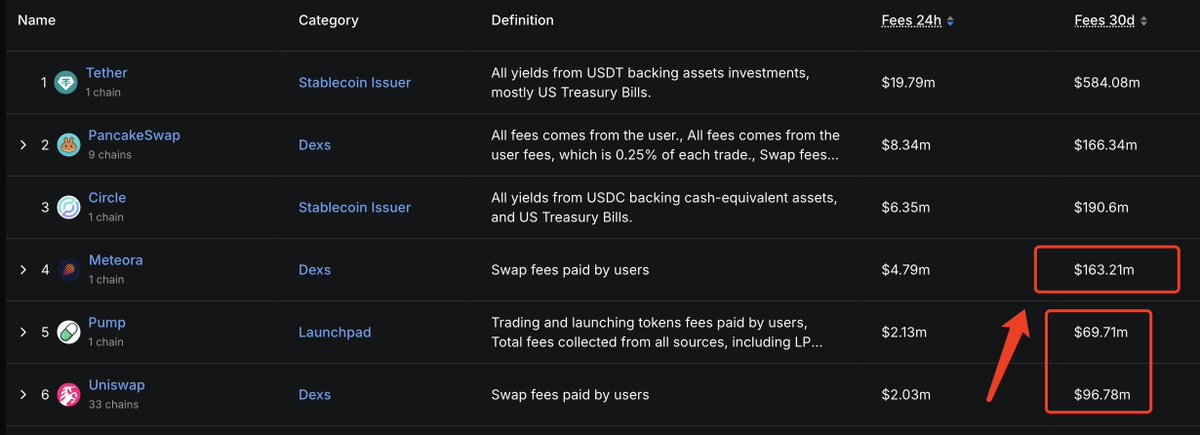Screen dimensions: 1200x435
Task: Sort by the Fees 24h arrow icon
Action: click(x=950, y=20)
